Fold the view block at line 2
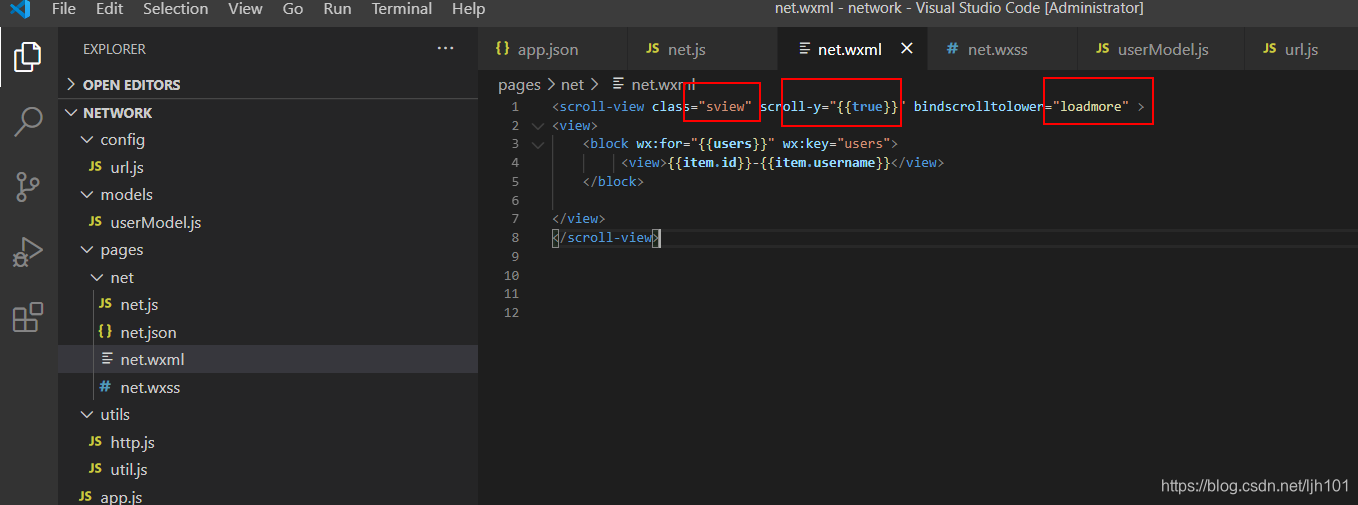The image size is (1358, 505). [538, 125]
